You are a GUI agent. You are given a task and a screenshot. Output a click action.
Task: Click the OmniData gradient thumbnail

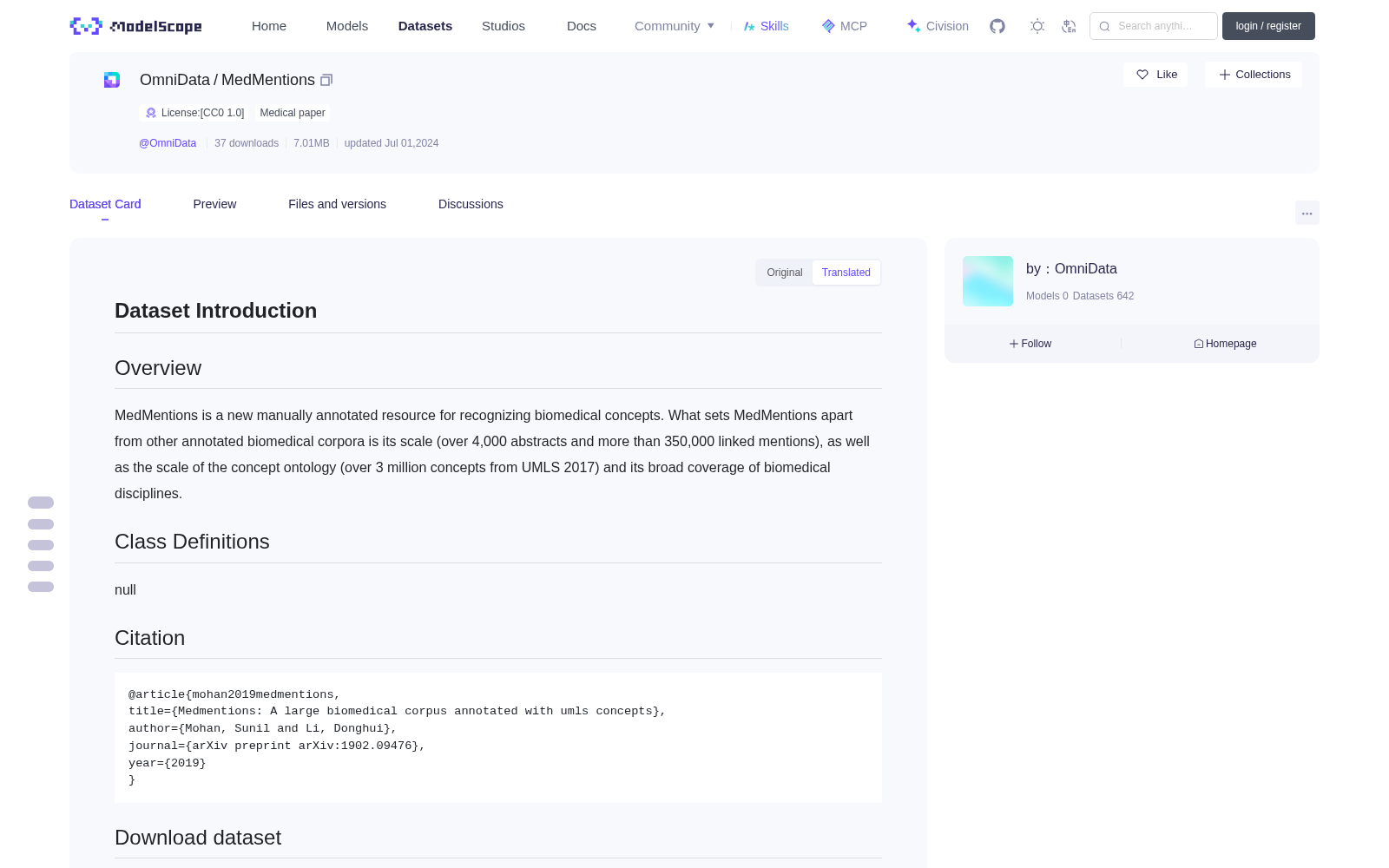click(x=988, y=281)
